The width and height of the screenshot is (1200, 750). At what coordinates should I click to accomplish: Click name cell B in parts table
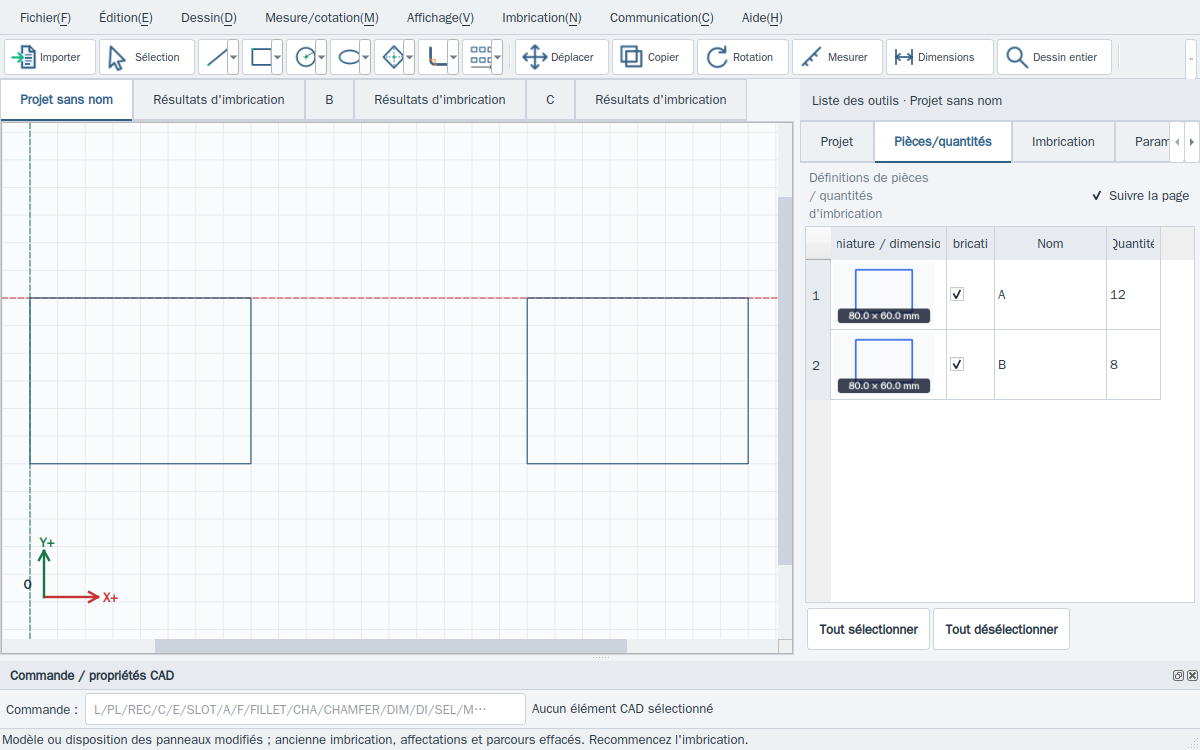[x=1050, y=365]
